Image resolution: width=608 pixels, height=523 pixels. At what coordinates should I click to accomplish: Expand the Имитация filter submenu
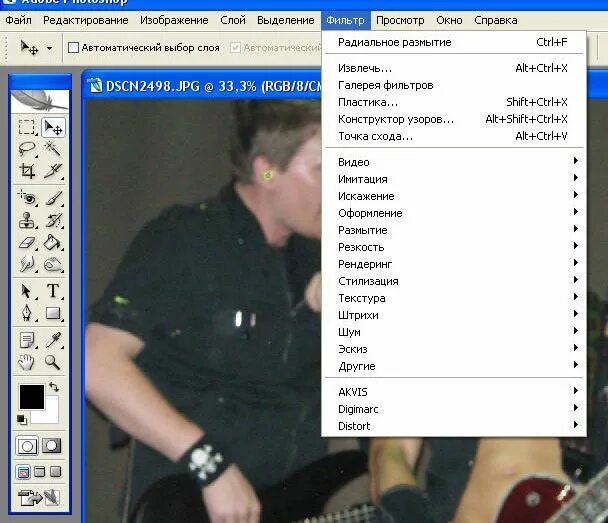click(x=454, y=179)
